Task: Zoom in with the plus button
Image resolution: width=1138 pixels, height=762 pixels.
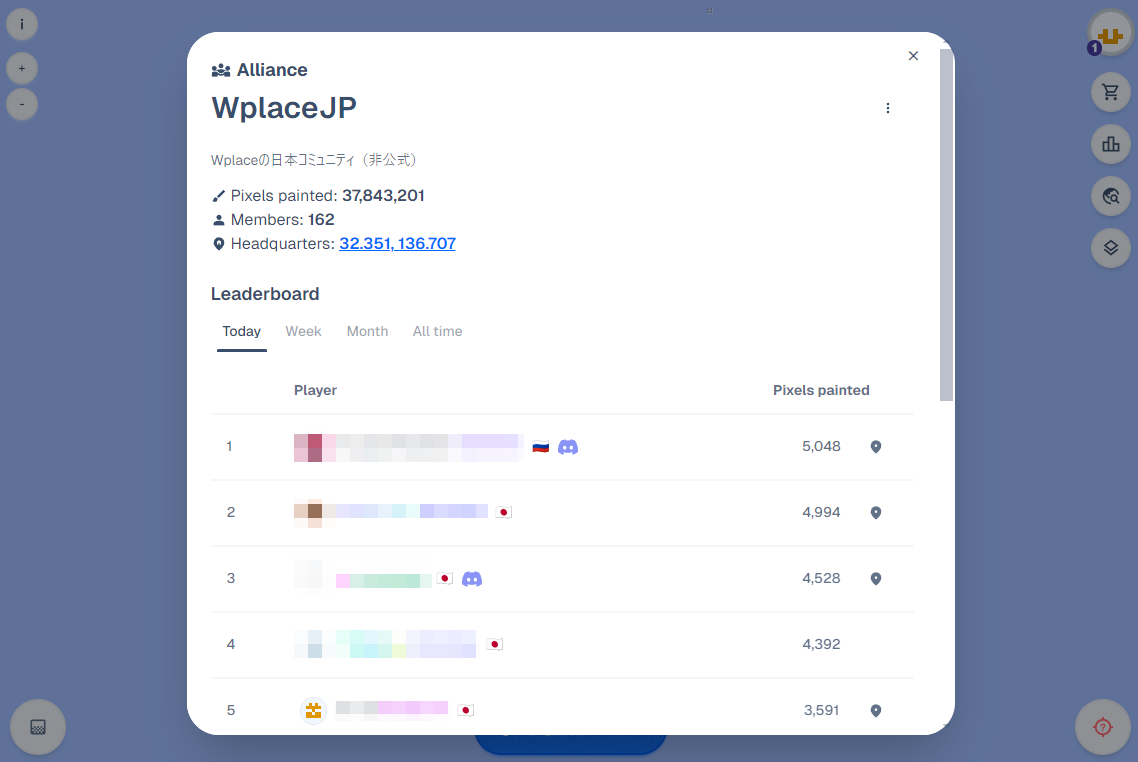Action: (x=22, y=68)
